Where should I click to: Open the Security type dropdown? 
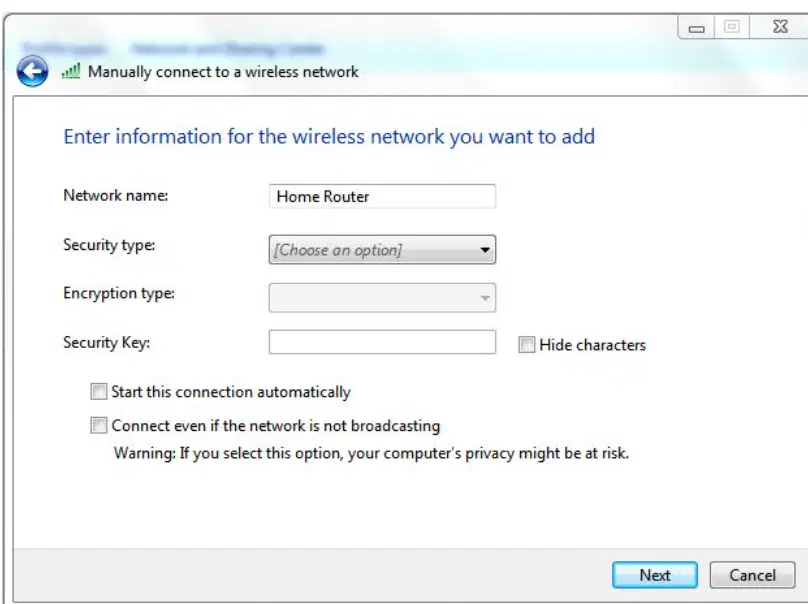coord(382,250)
